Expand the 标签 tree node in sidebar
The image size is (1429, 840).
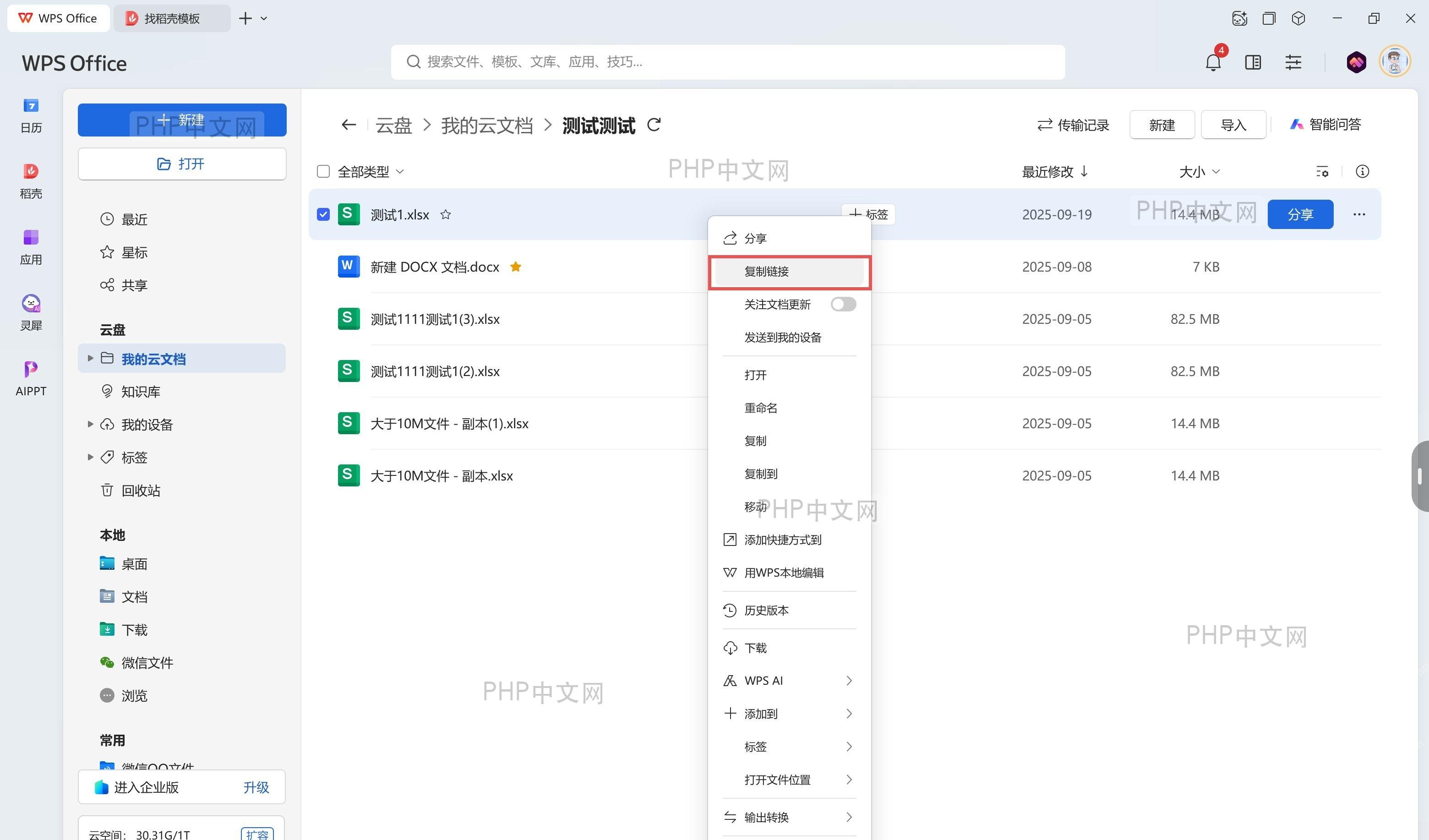tap(90, 457)
